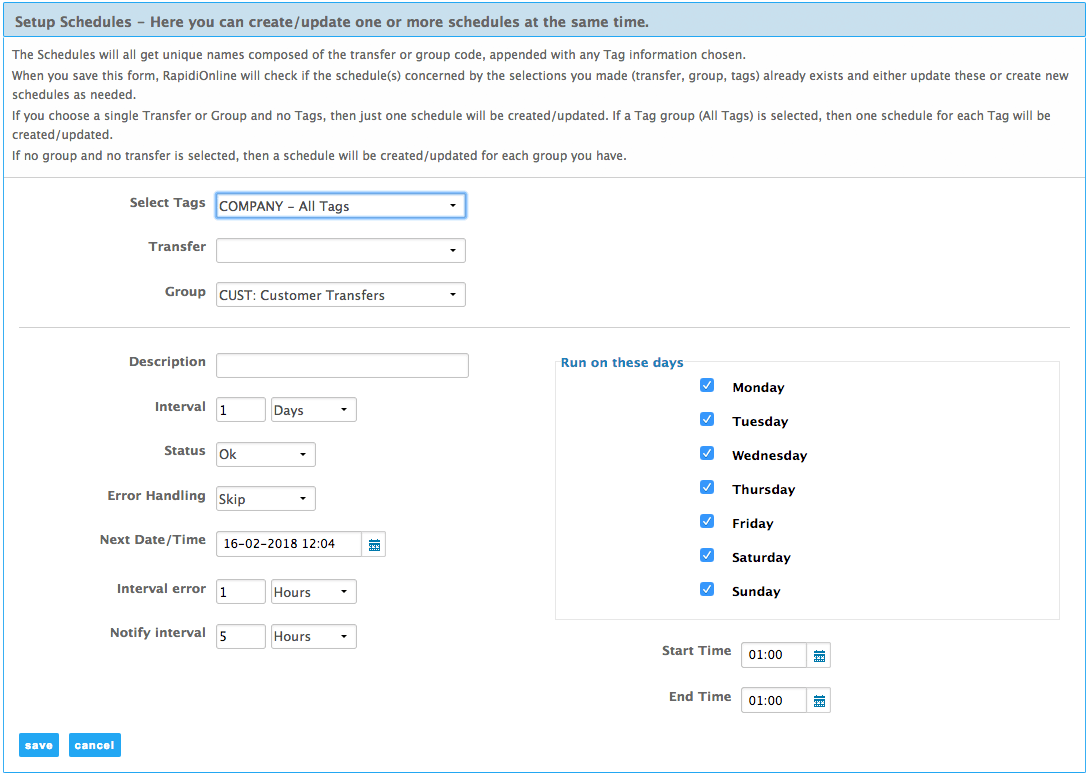This screenshot has height=774, width=1088.
Task: Toggle the Sunday run day off
Action: (x=707, y=589)
